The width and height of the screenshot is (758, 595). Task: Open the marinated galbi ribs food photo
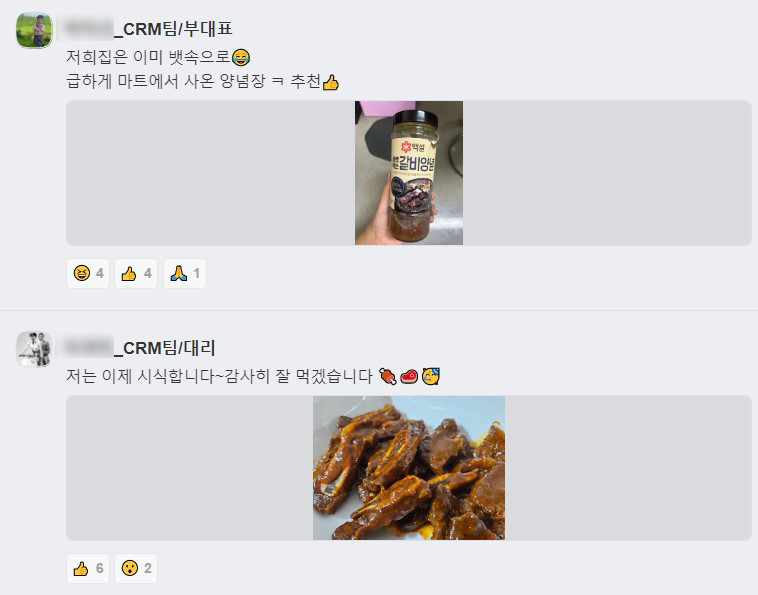click(409, 468)
